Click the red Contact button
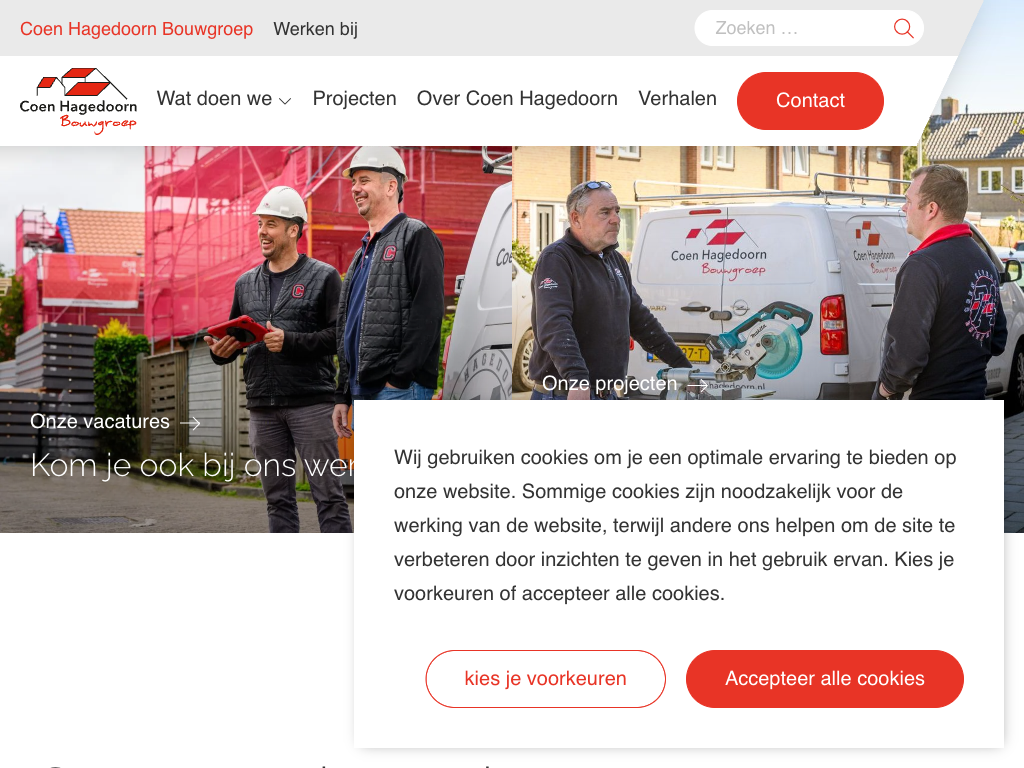The height and width of the screenshot is (768, 1024). tap(810, 101)
